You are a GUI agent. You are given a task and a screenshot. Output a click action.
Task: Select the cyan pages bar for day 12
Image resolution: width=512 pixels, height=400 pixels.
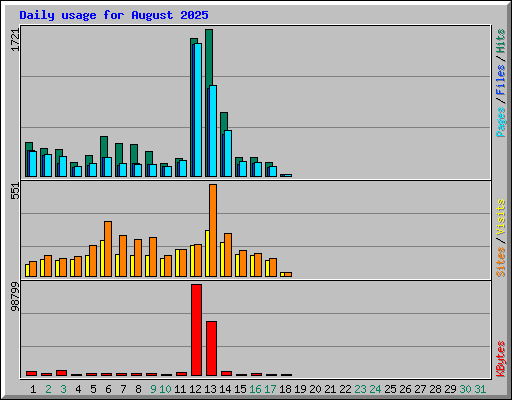[x=198, y=110]
